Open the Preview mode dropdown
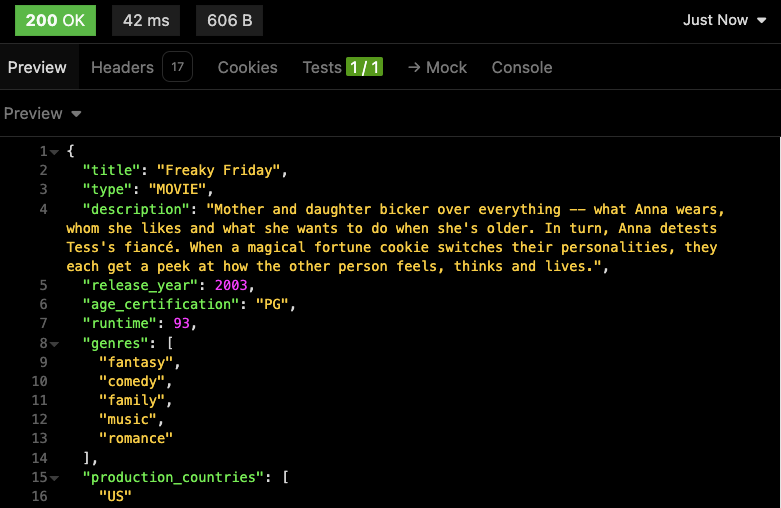The width and height of the screenshot is (781, 508). click(x=42, y=114)
